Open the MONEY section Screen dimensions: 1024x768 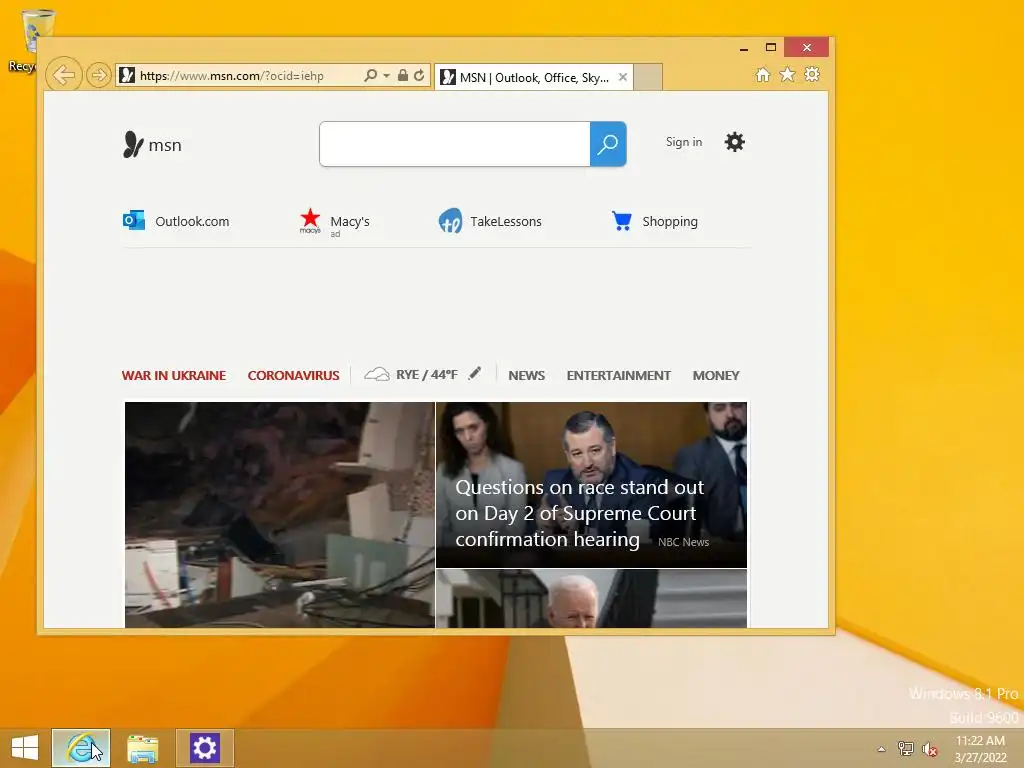click(716, 376)
